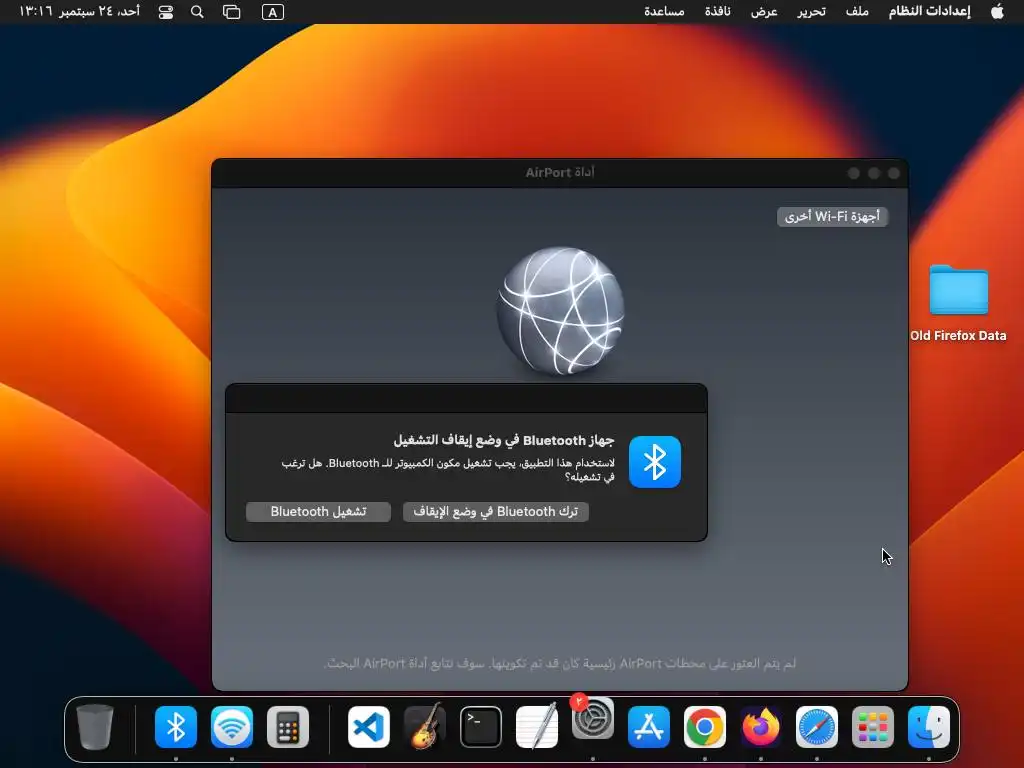Launch GarageBand from the dock

click(x=424, y=727)
